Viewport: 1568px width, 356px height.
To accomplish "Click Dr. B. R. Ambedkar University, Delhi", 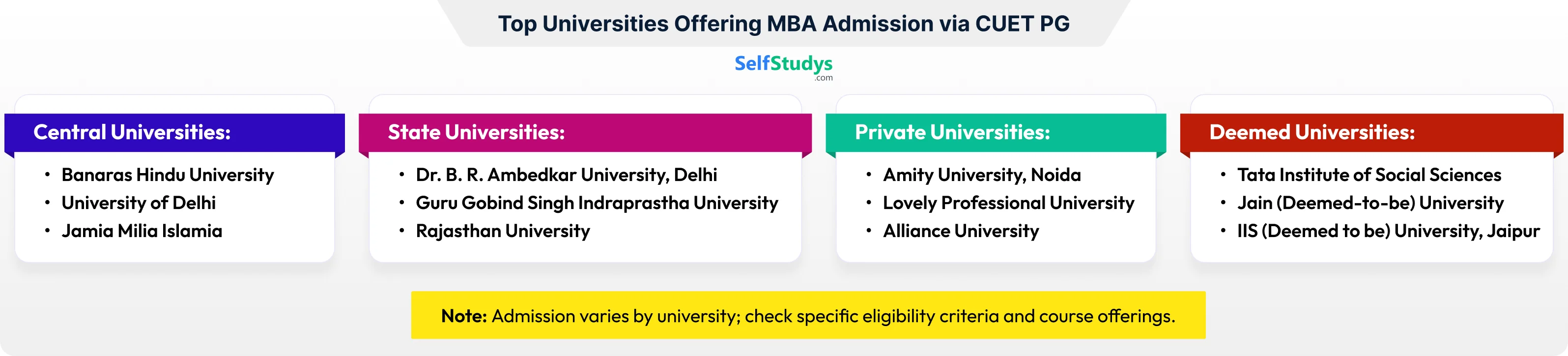I will tap(566, 175).
